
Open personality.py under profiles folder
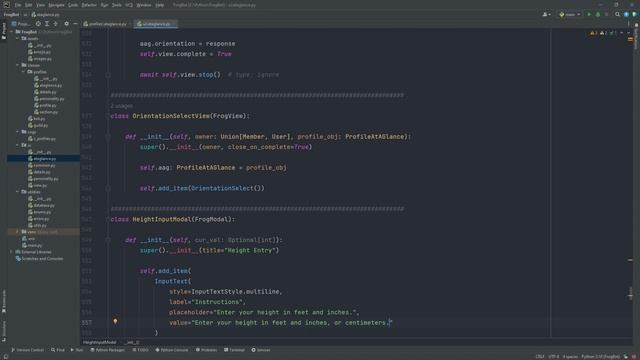[49, 99]
